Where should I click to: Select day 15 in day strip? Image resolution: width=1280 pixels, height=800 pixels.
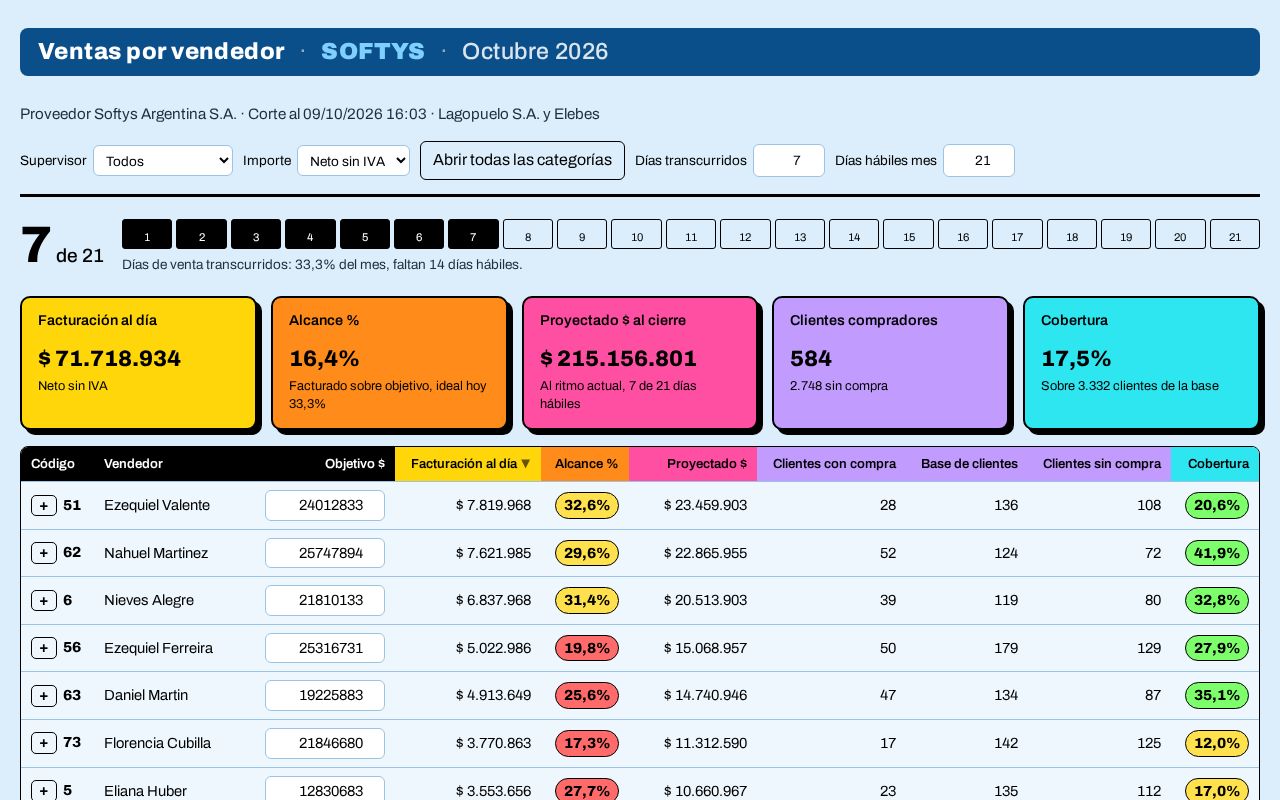(909, 234)
